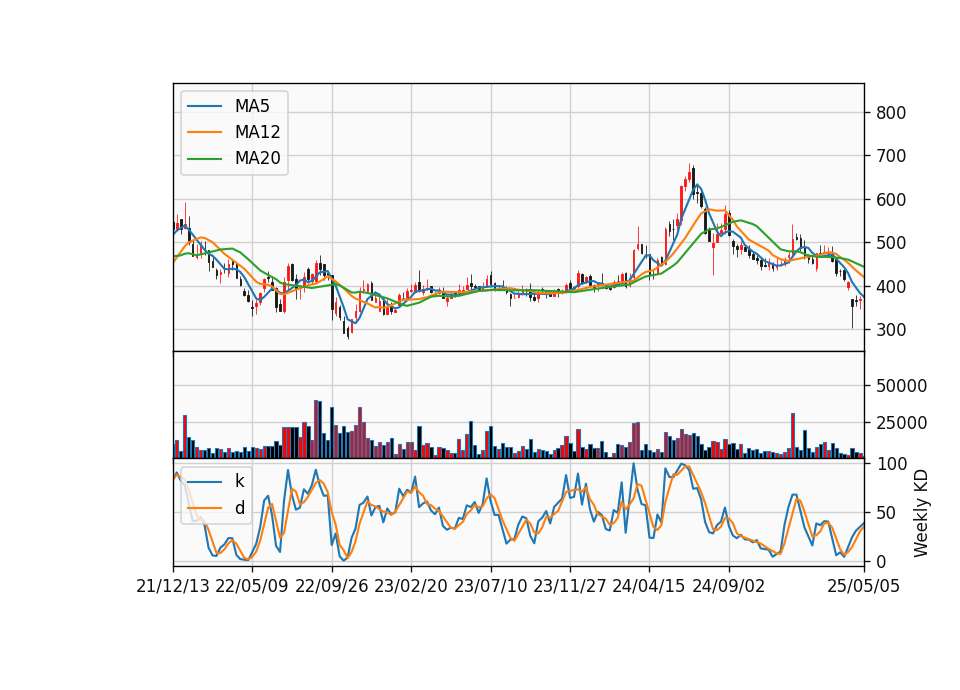This screenshot has height=690, width=960.
Task: Click the MA20 legend label
Action: [x=257, y=159]
